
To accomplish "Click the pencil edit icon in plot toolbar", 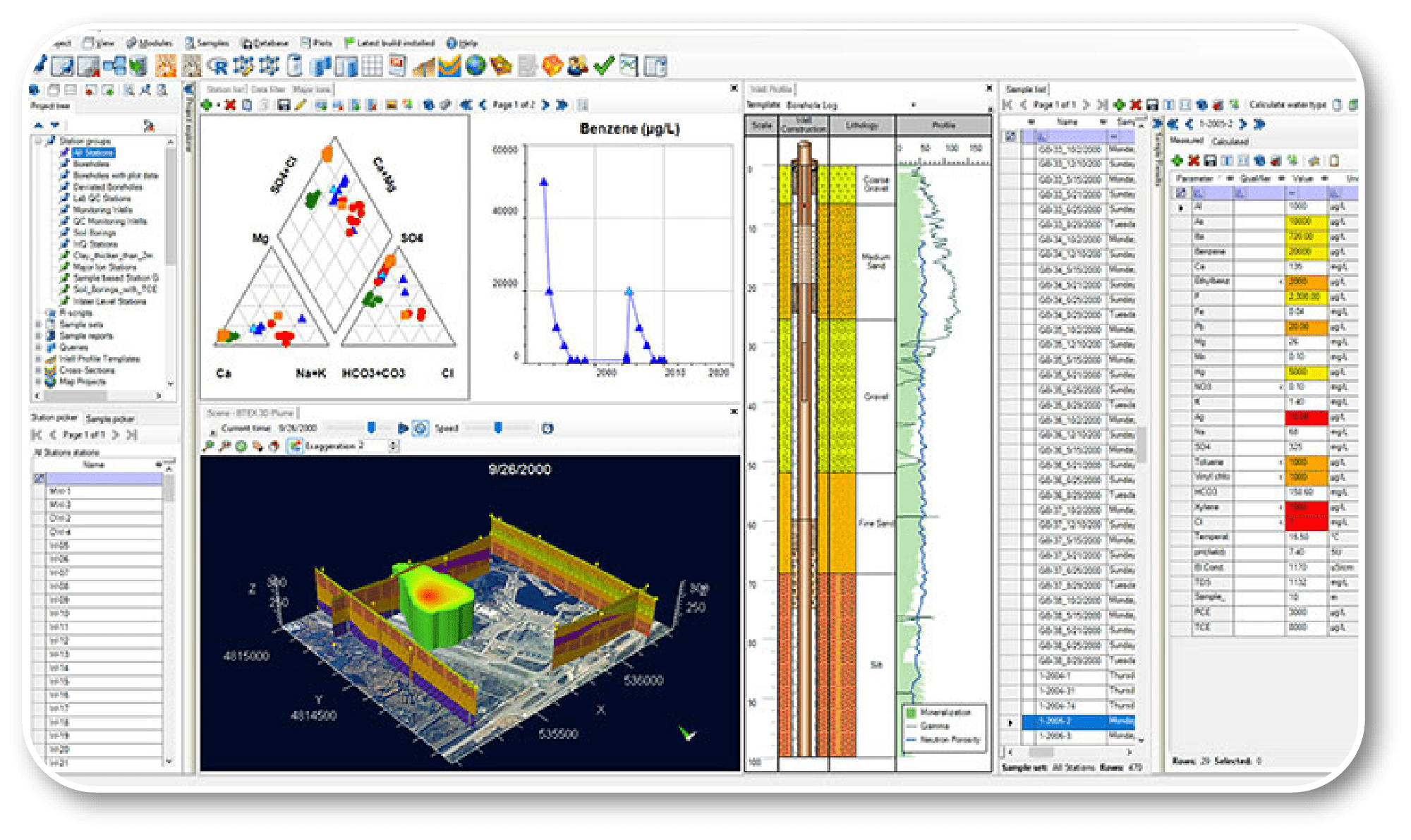I will [x=300, y=105].
